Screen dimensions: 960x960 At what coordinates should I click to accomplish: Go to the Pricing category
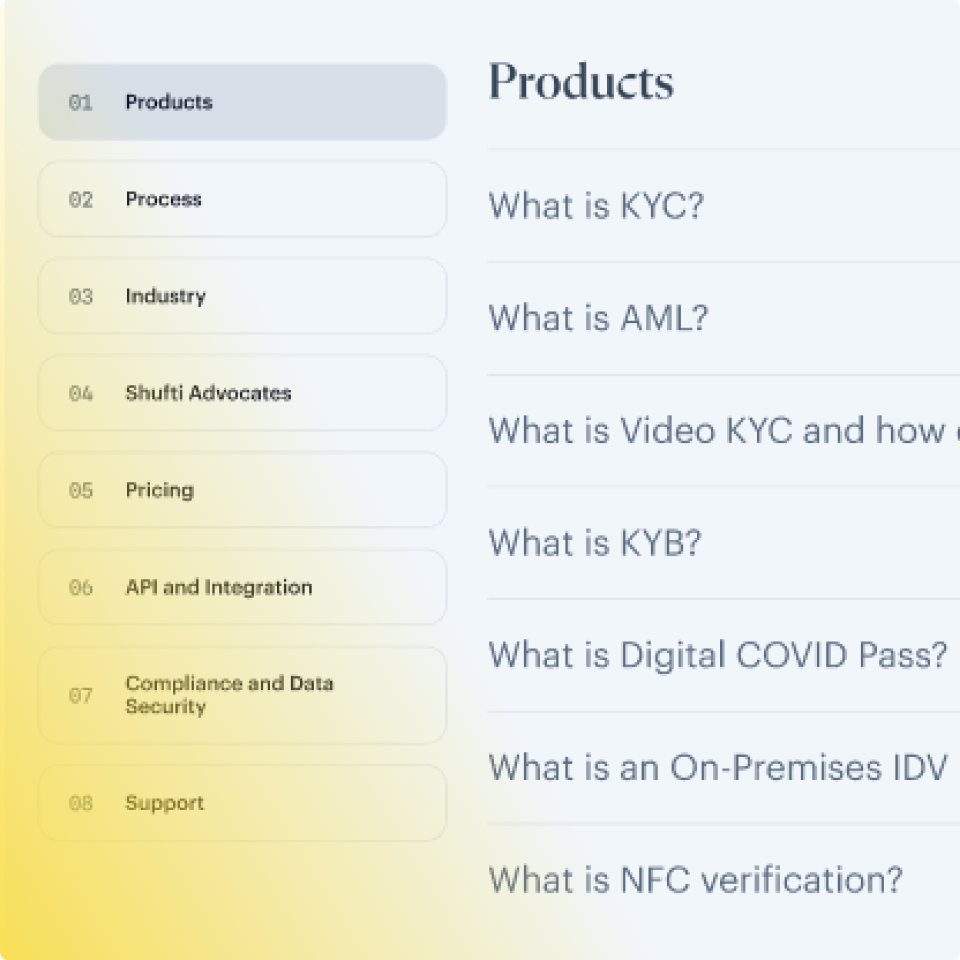coord(242,490)
